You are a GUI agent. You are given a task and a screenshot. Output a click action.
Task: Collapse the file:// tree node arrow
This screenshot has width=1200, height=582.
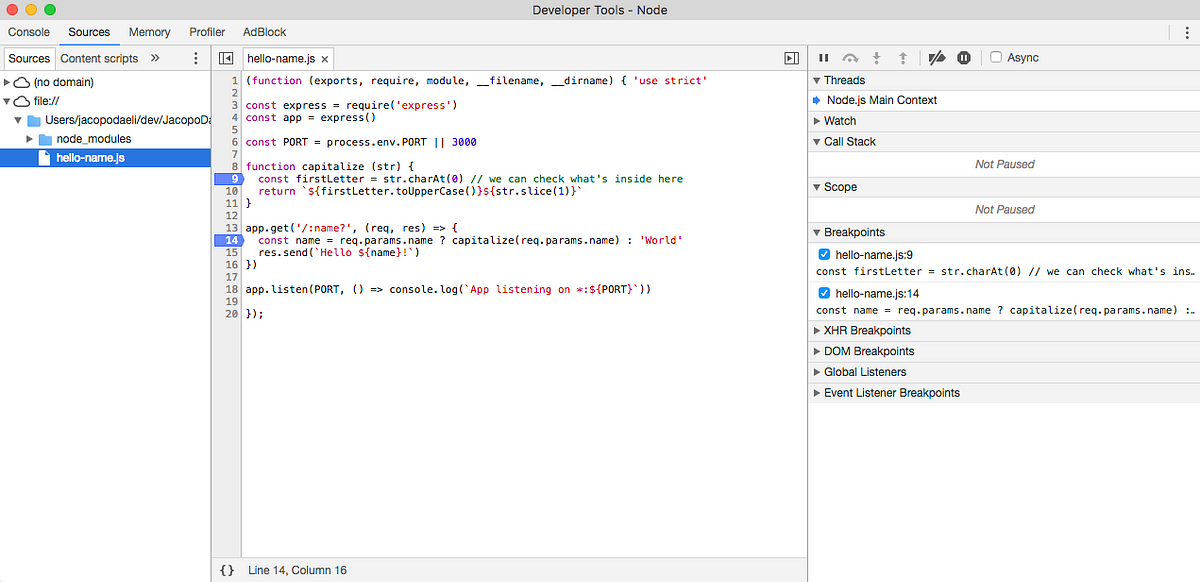click(8, 101)
